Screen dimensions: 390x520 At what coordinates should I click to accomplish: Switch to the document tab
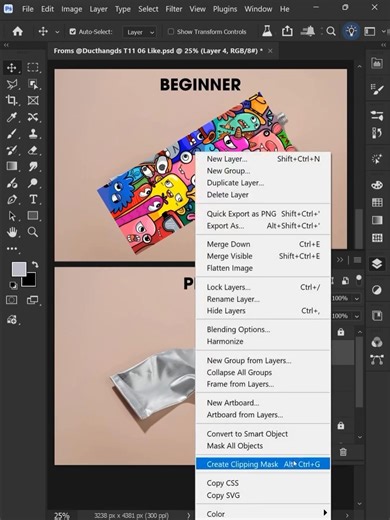point(158,51)
